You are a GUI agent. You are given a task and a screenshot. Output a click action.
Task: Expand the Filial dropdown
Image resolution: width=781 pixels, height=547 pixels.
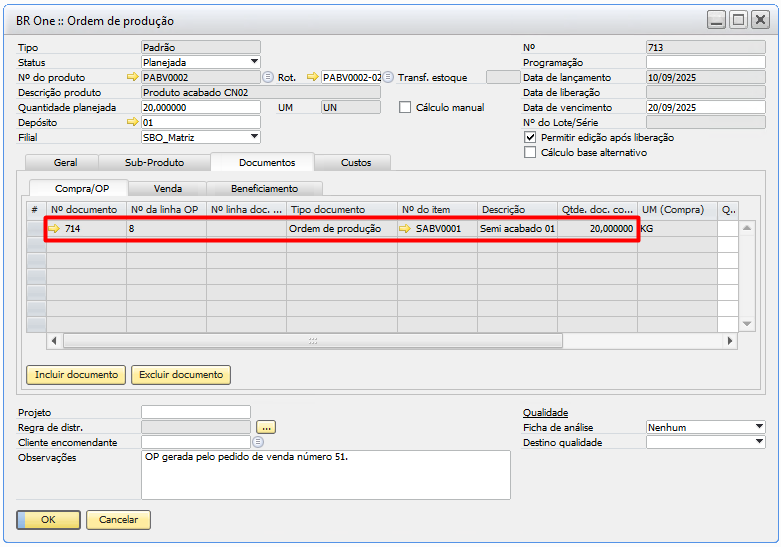(x=254, y=137)
